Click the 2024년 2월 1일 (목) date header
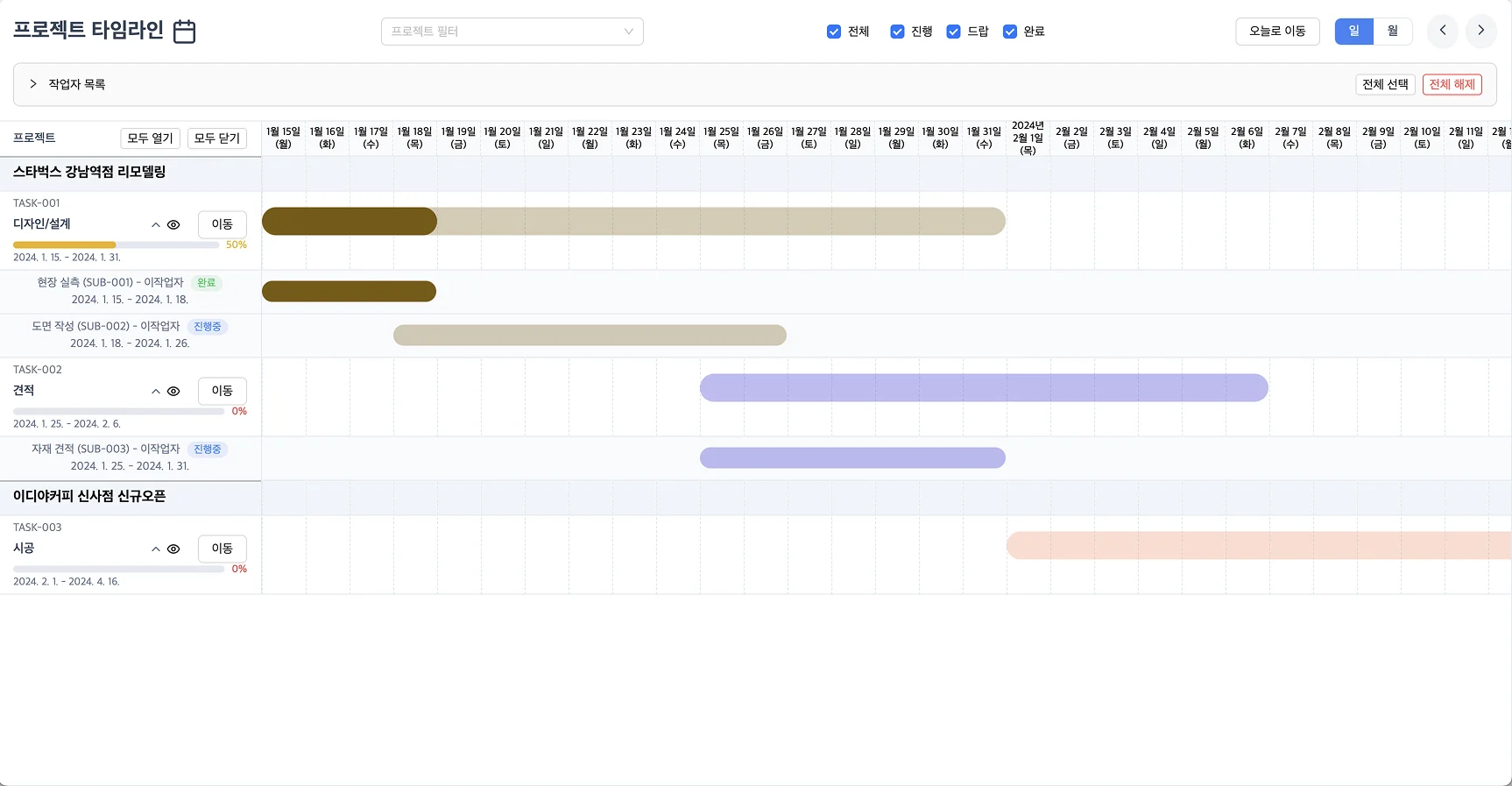This screenshot has width=1512, height=786. (x=1028, y=138)
